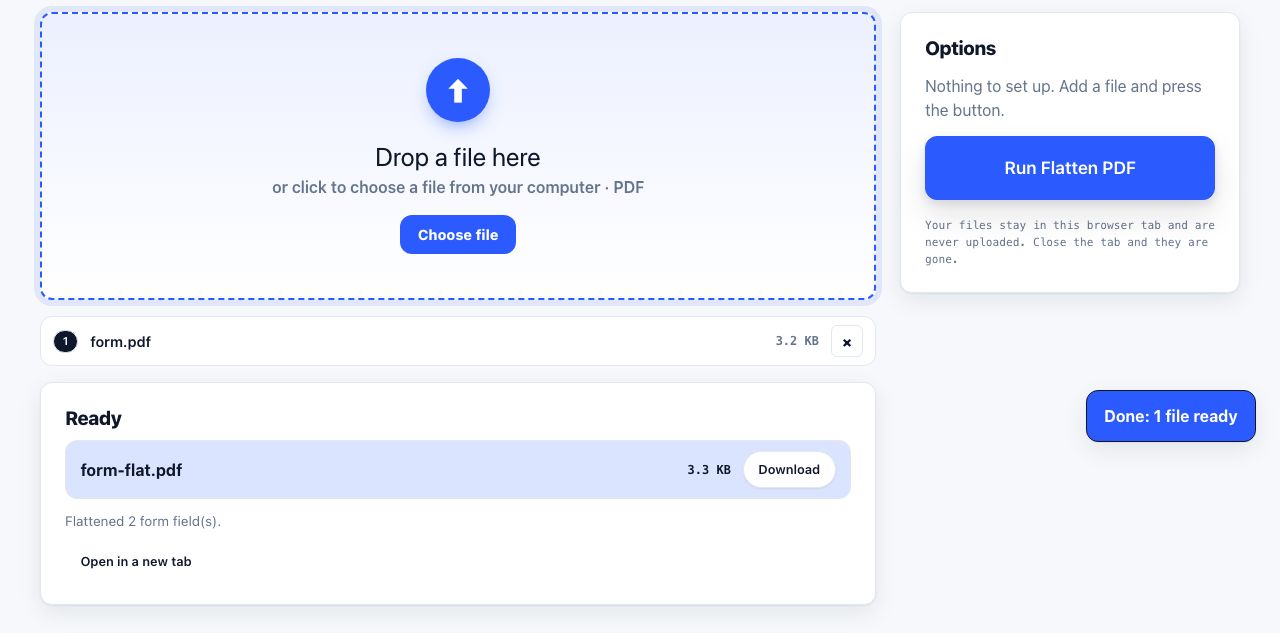This screenshot has width=1280, height=633.
Task: Remove form.pdf with the x button
Action: (846, 342)
